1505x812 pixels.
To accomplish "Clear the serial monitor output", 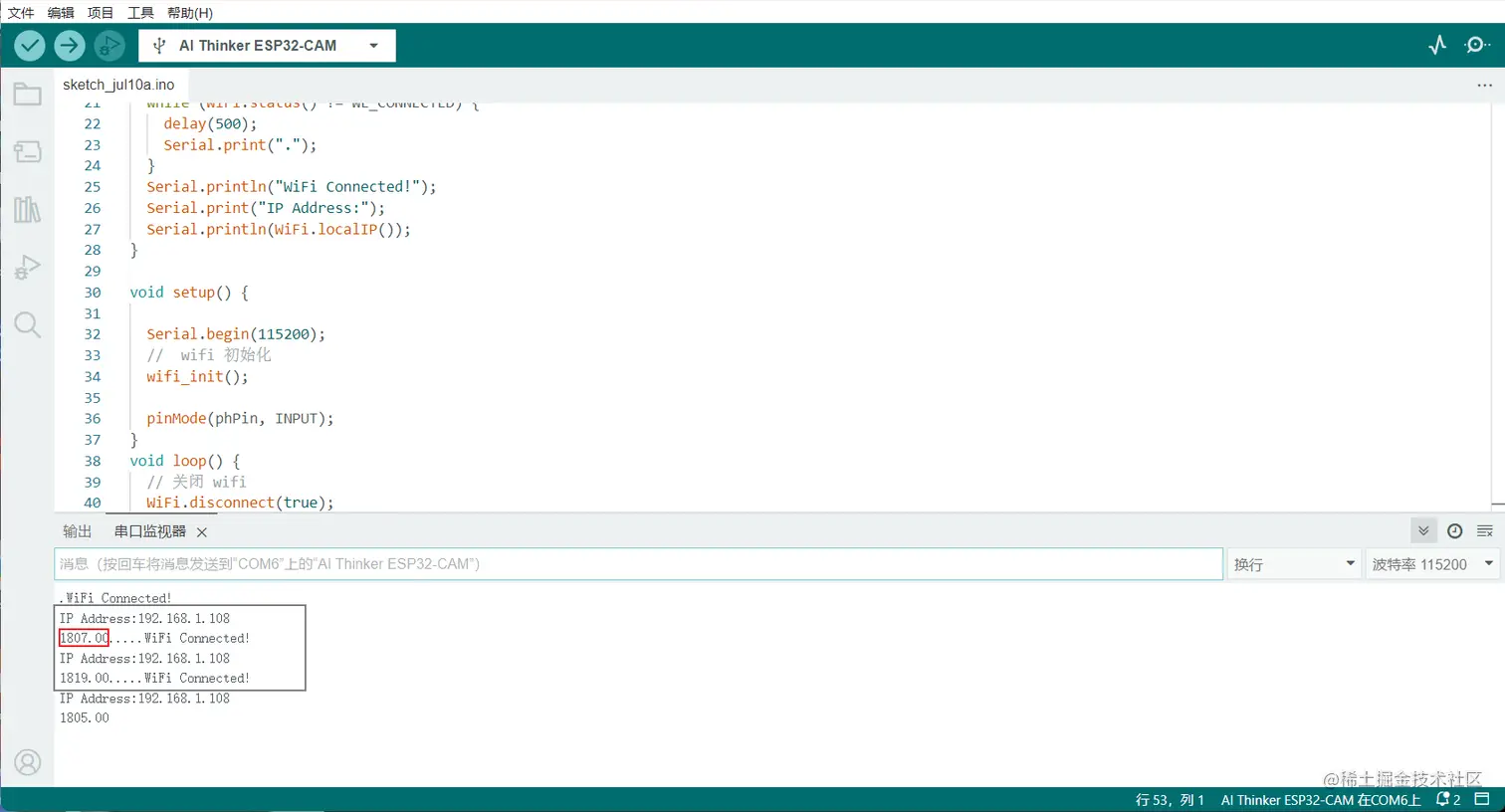I will [x=1485, y=531].
